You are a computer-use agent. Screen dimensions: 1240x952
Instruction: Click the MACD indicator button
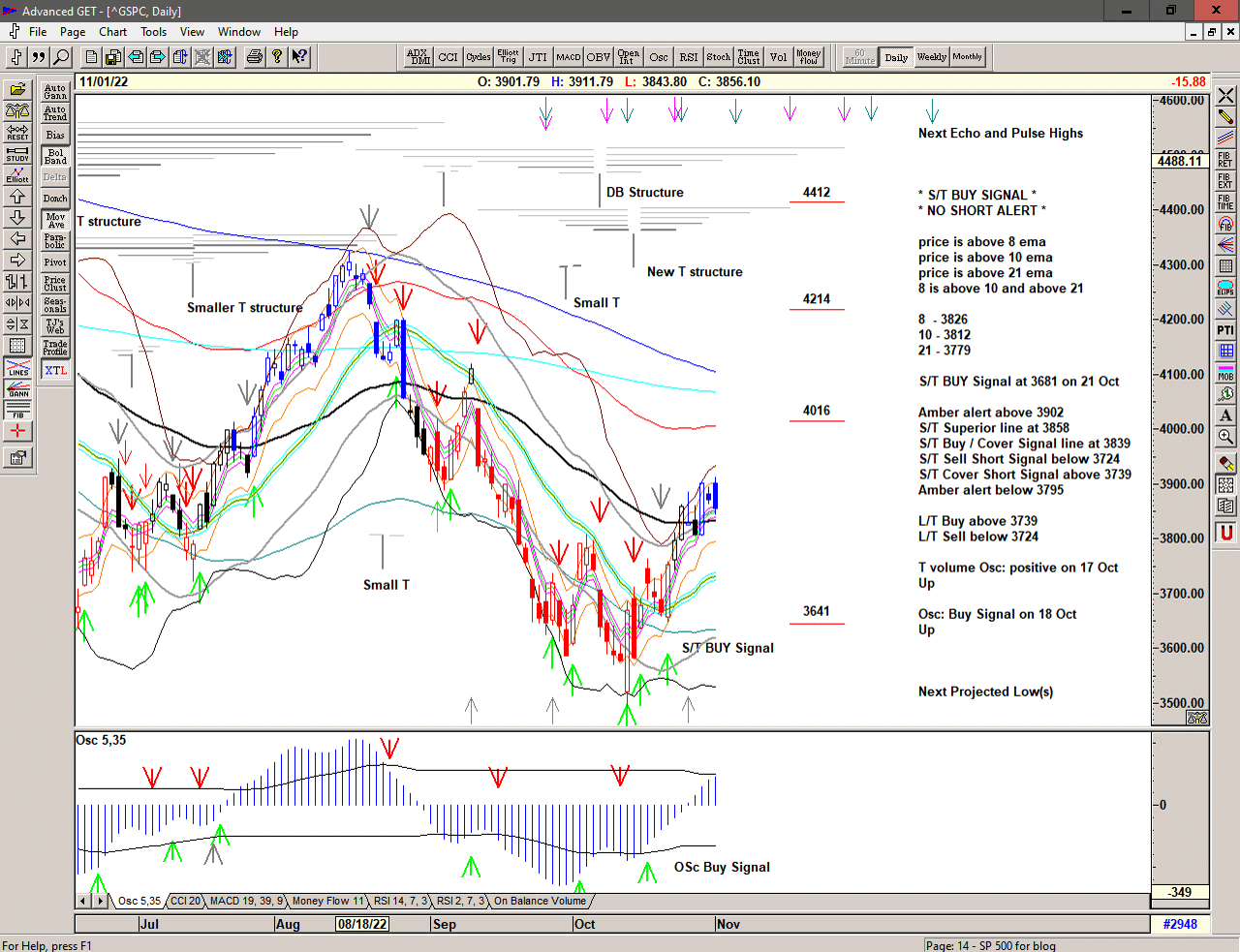(569, 57)
